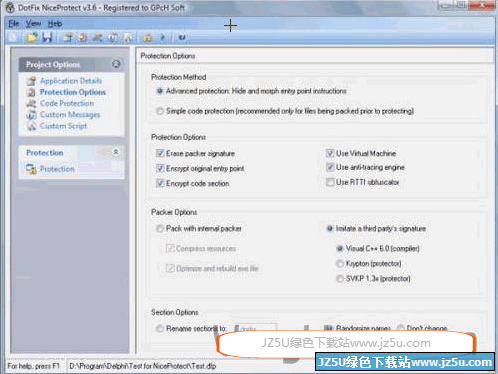The image size is (498, 374).
Task: Click the Section Options group label
Action: [x=175, y=312]
